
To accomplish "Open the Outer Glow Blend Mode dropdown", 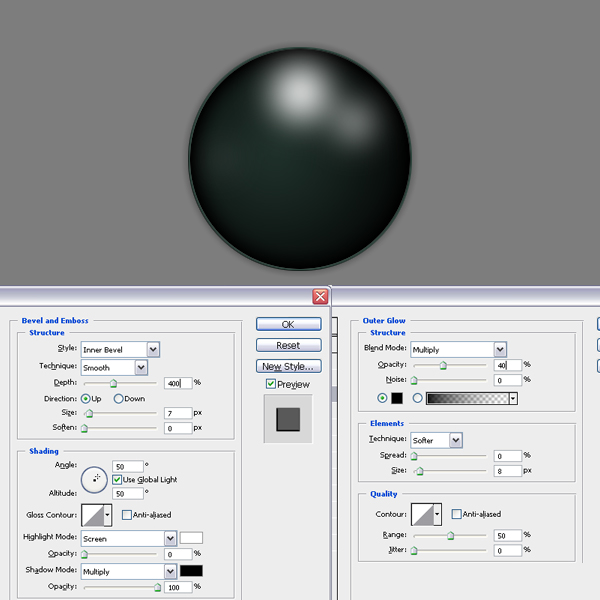I will tap(458, 349).
